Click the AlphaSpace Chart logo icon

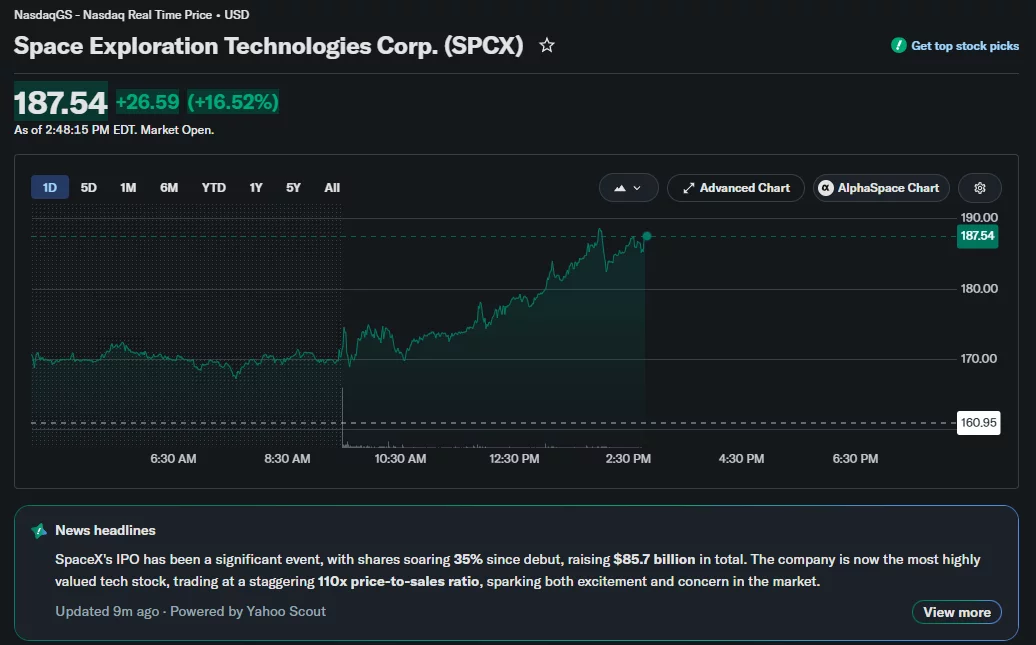click(825, 188)
